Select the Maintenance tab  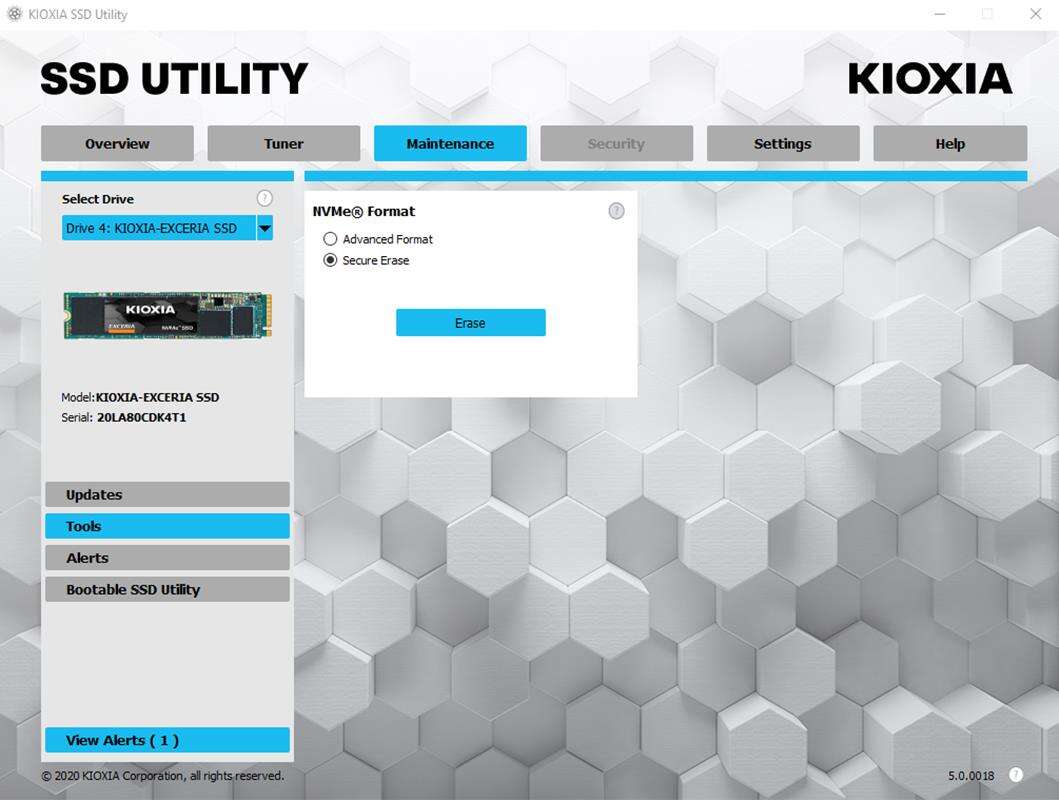pyautogui.click(x=450, y=144)
